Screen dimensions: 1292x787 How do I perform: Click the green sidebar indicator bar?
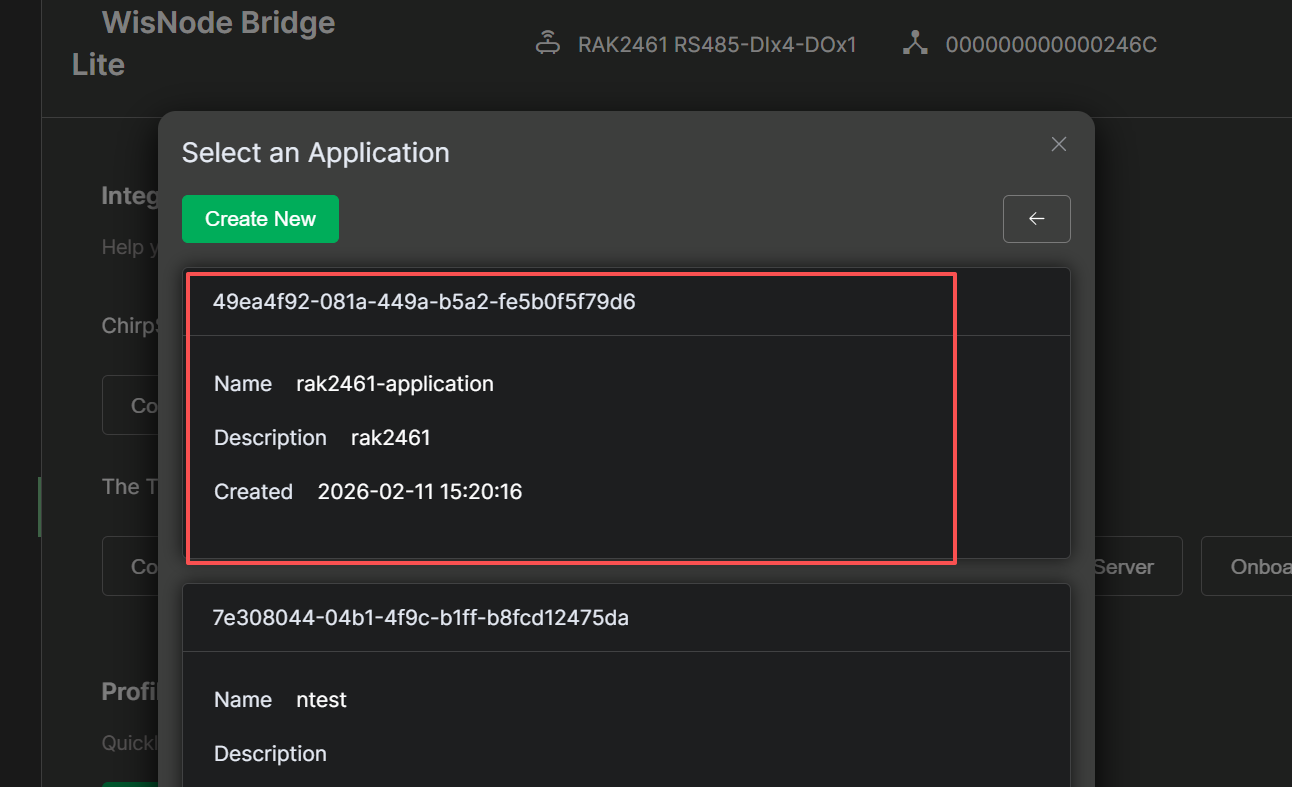click(x=40, y=507)
